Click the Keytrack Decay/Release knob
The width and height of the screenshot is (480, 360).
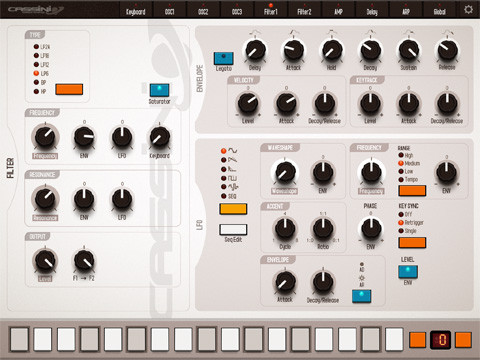pyautogui.click(x=447, y=103)
